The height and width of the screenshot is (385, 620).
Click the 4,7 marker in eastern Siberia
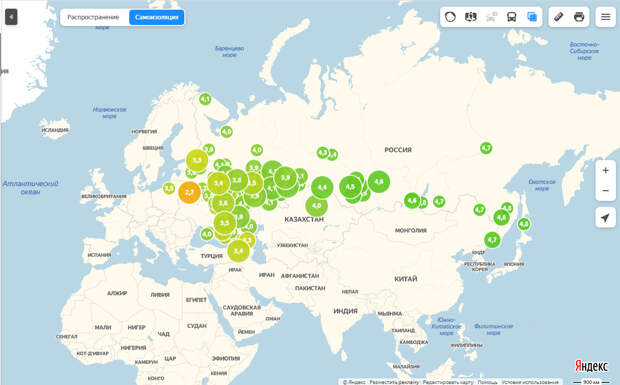coord(486,148)
